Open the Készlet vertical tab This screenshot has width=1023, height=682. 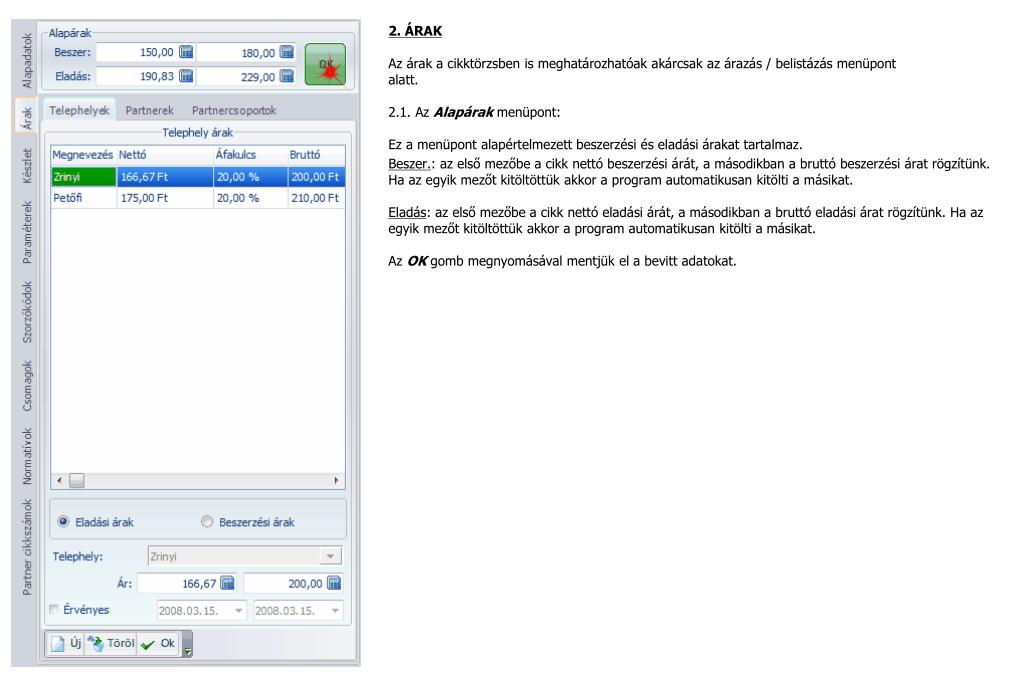click(27, 165)
